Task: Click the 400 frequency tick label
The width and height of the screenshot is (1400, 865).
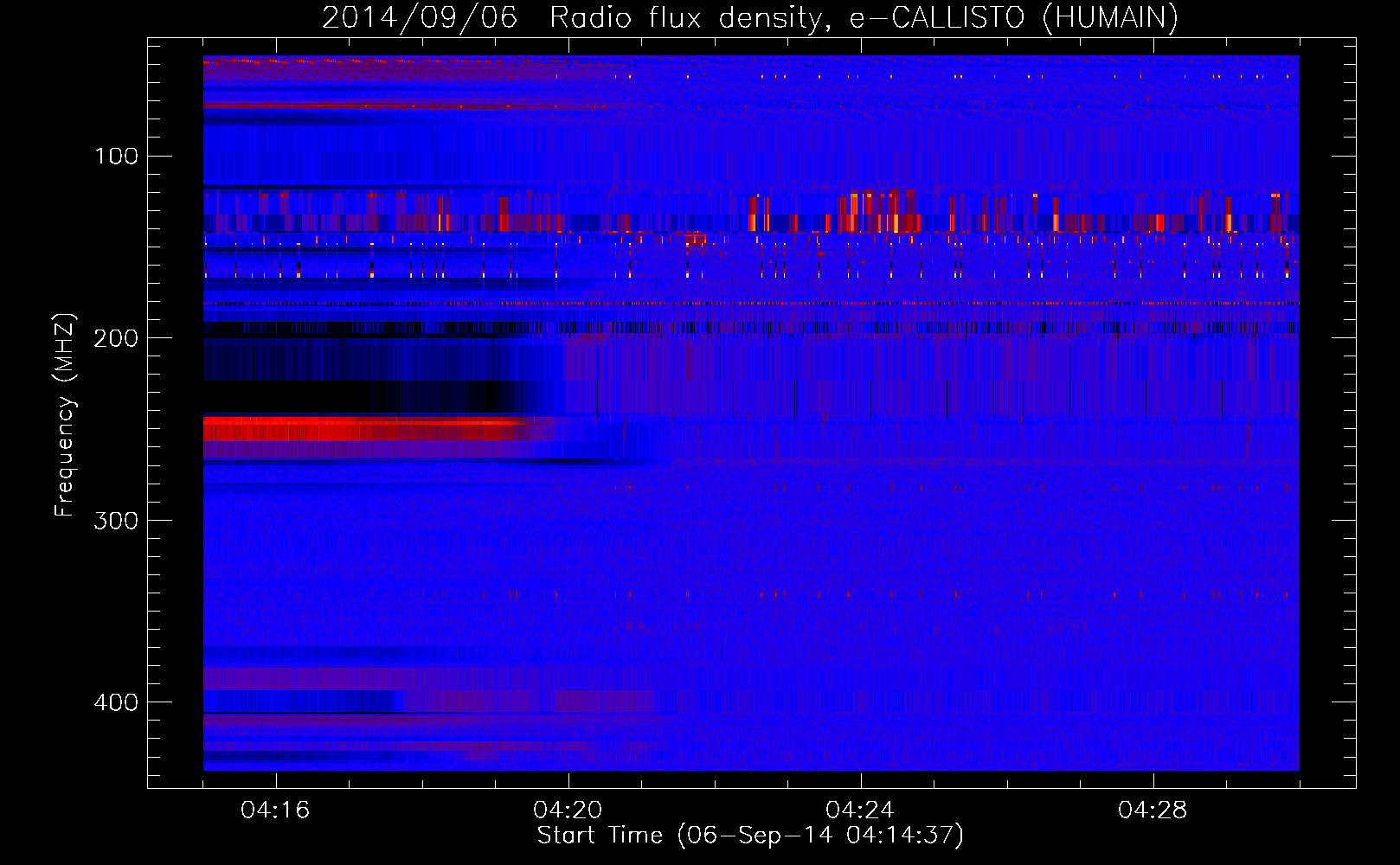Action: [x=116, y=702]
